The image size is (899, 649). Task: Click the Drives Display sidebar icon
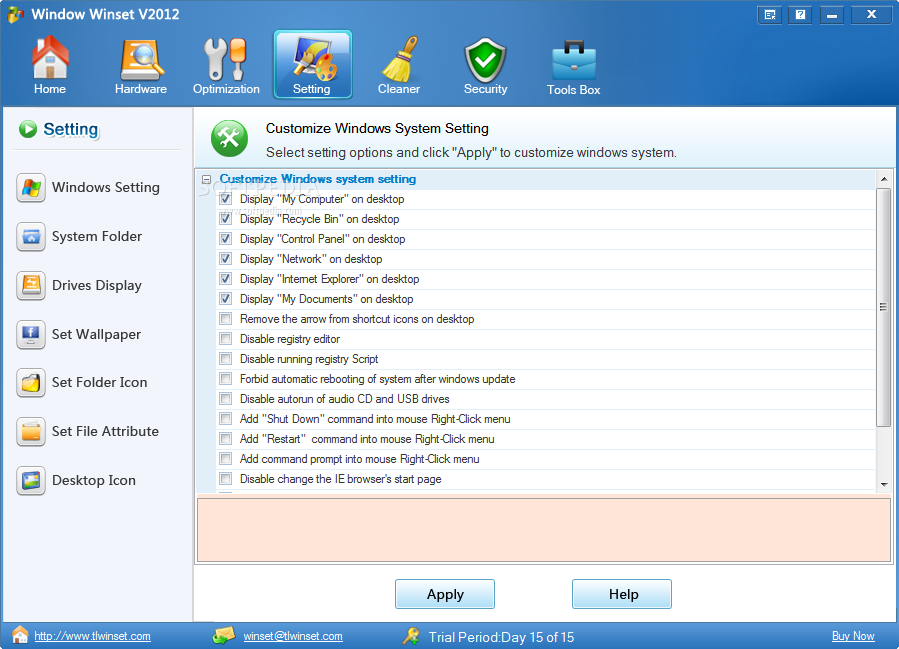pyautogui.click(x=31, y=285)
